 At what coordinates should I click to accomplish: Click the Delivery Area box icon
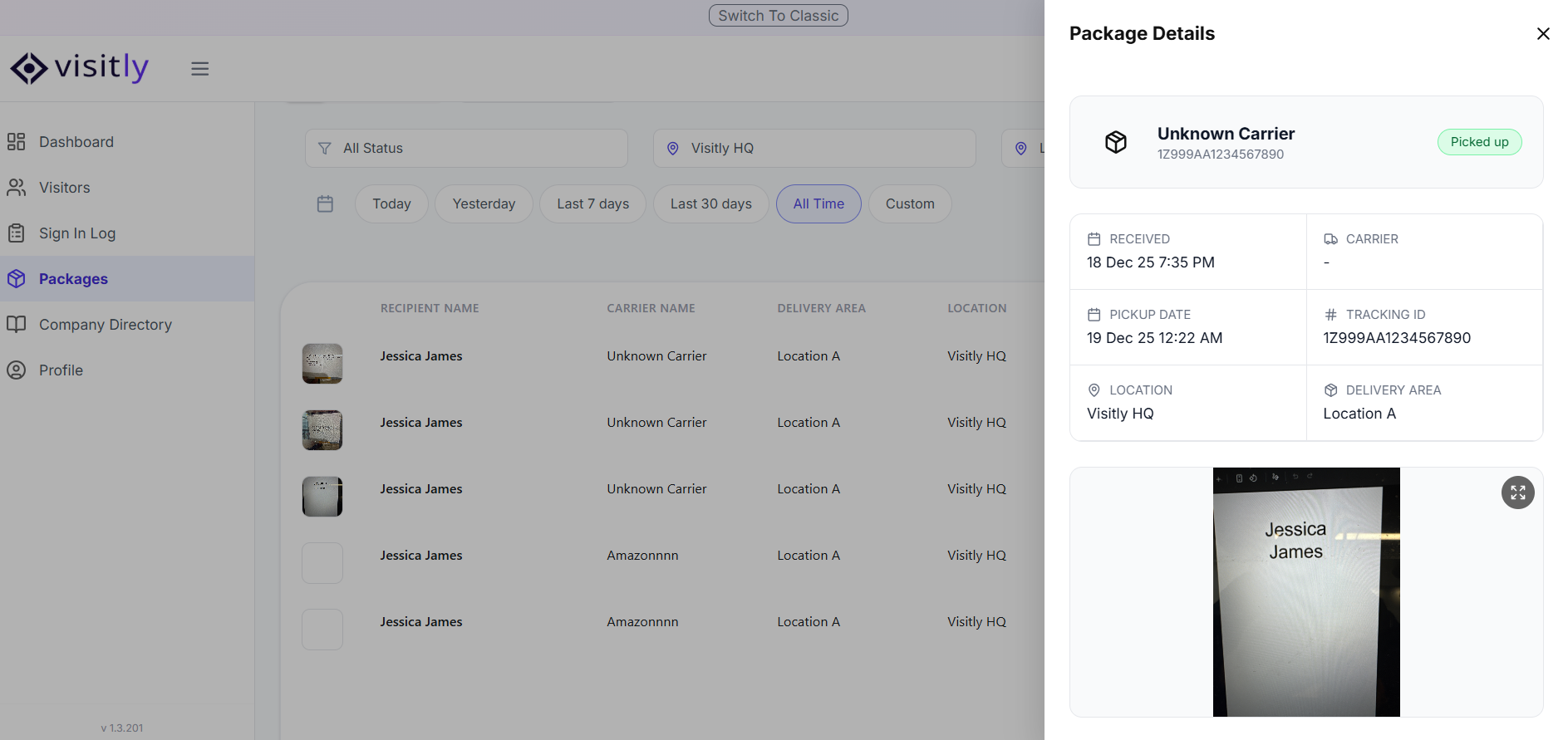pos(1330,390)
